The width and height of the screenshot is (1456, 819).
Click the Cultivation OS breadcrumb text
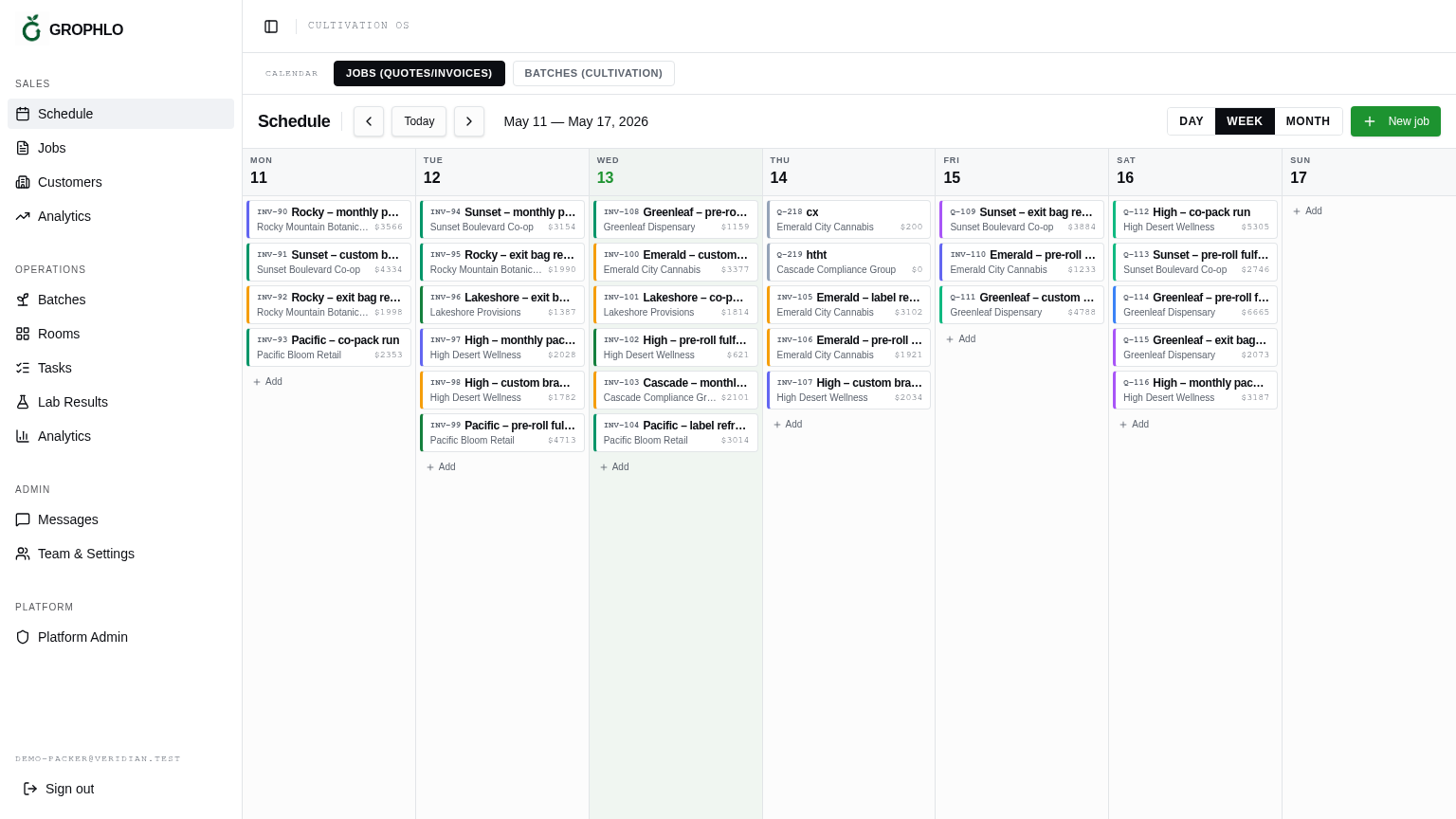pos(358,26)
